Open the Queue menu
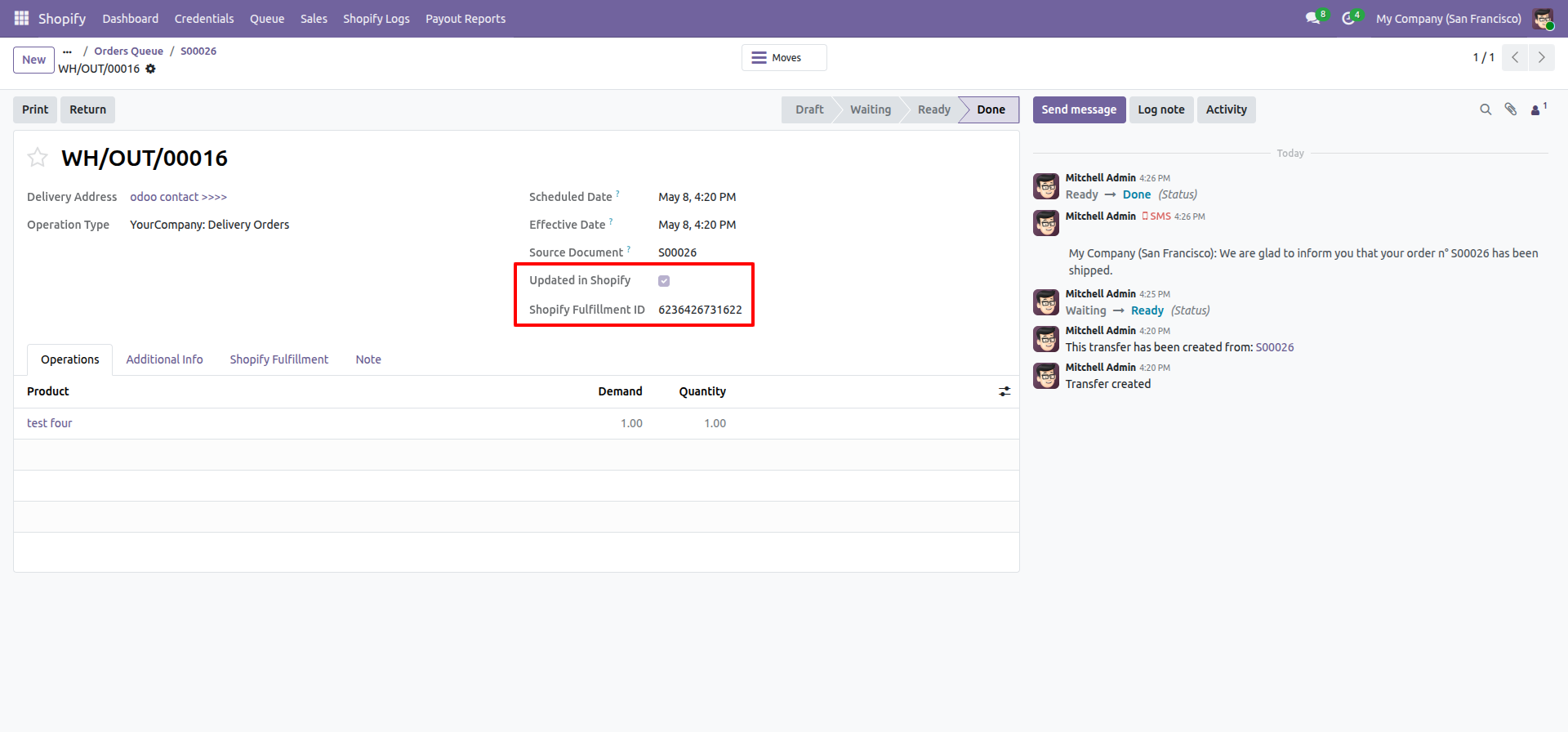The image size is (1568, 732). coord(267,18)
